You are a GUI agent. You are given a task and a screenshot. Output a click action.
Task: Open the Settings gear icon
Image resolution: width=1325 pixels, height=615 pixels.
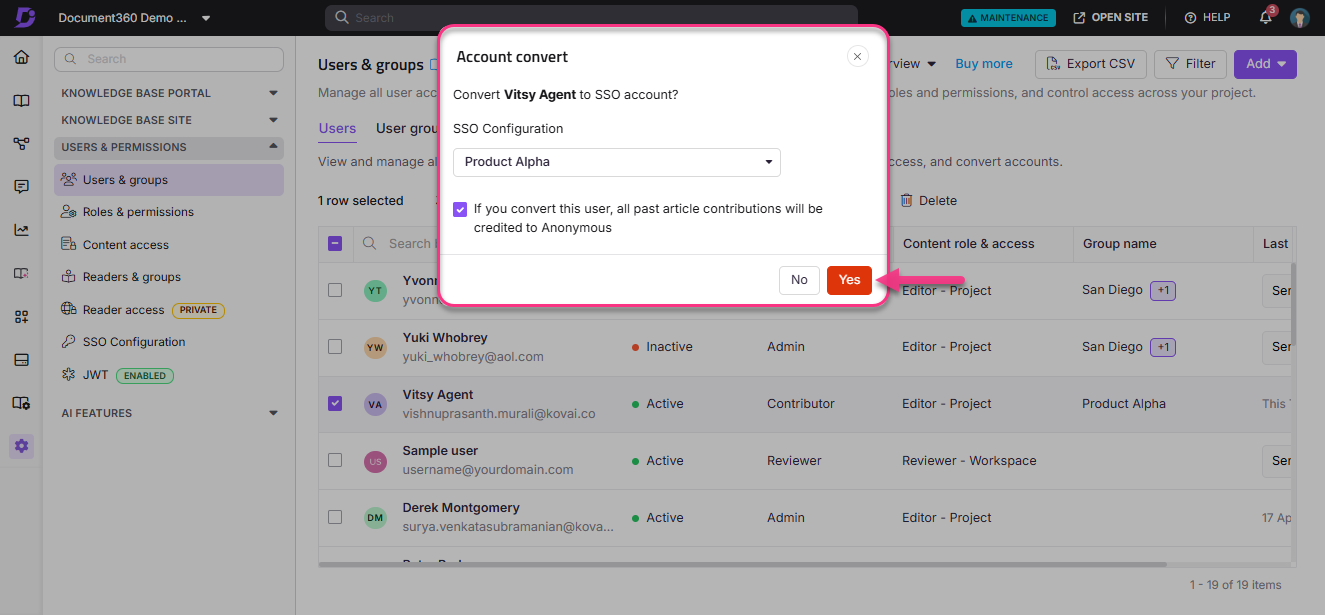pyautogui.click(x=21, y=446)
